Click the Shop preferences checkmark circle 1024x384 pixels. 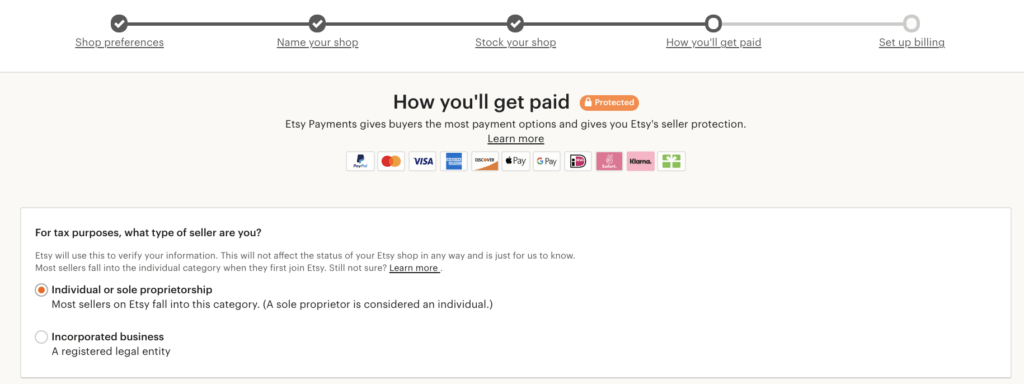pos(119,24)
